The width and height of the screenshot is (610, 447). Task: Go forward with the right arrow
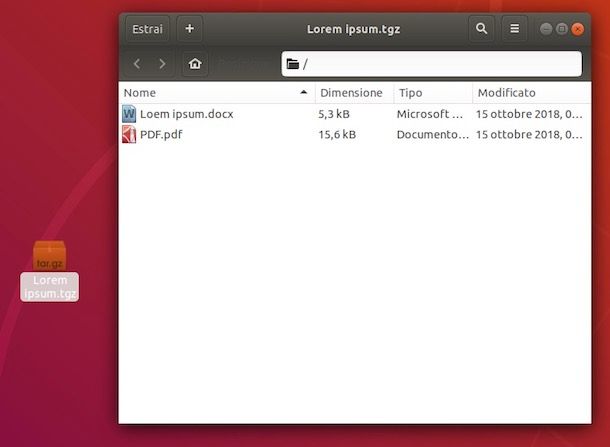[x=162, y=64]
